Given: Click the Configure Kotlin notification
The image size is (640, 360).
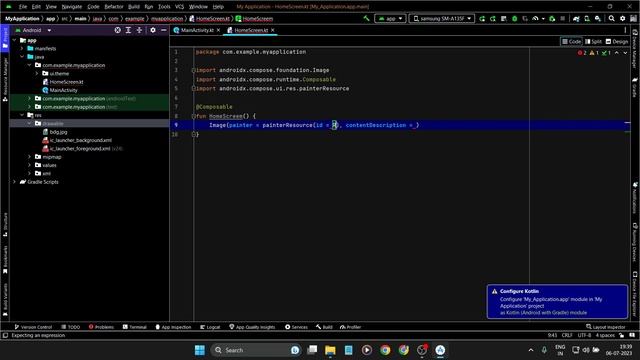Looking at the screenshot, I should (x=557, y=302).
